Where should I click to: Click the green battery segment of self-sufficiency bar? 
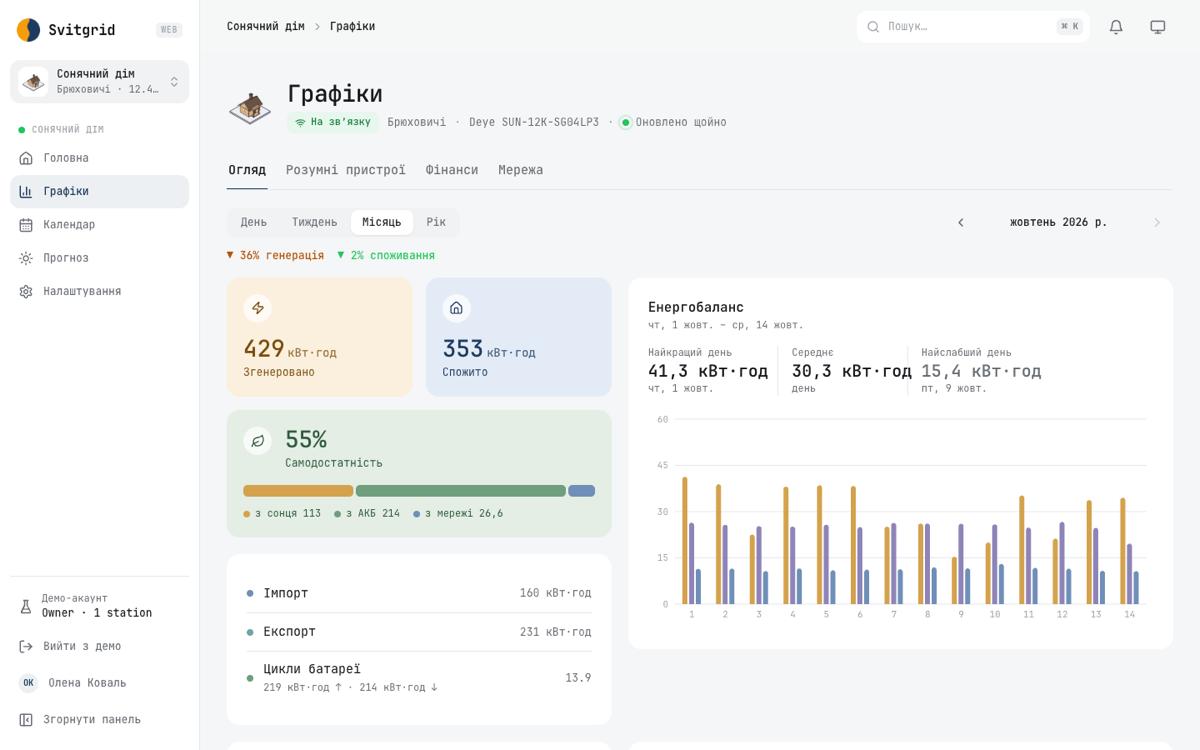click(x=461, y=491)
